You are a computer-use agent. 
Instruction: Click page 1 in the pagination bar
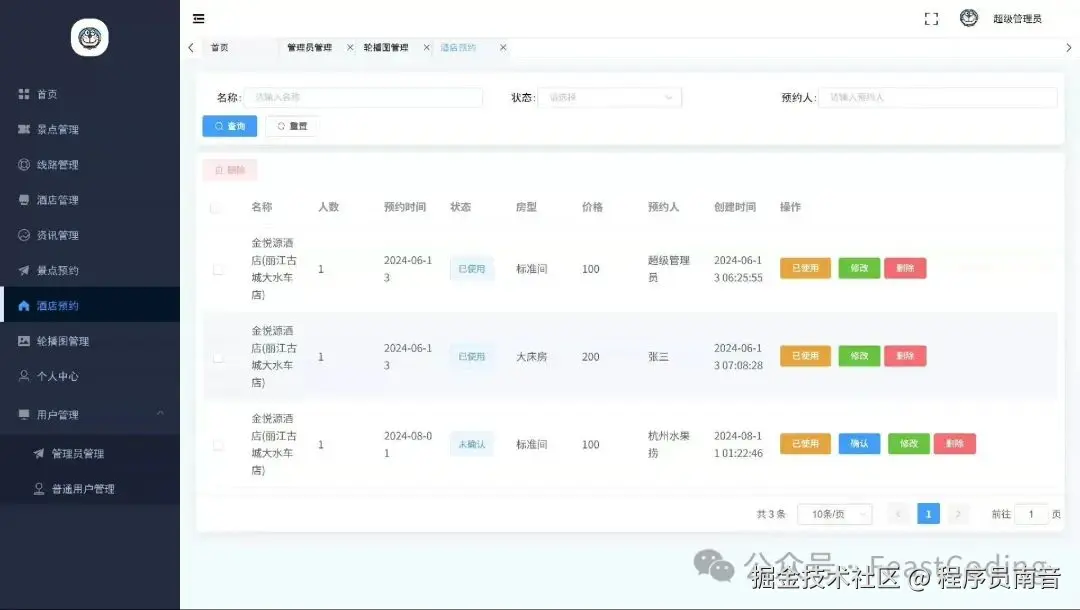[928, 513]
